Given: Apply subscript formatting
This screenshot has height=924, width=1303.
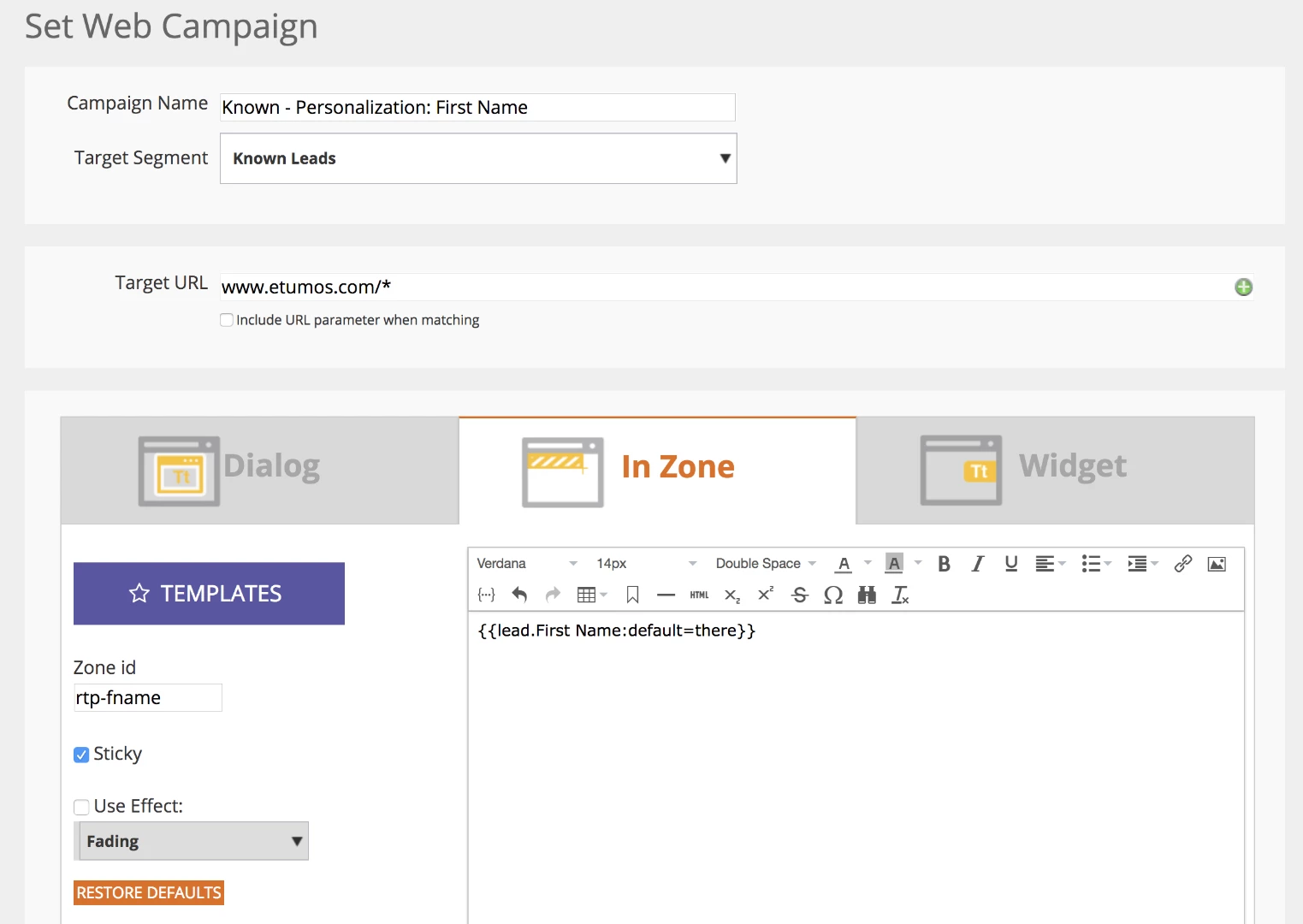Looking at the screenshot, I should [x=732, y=595].
